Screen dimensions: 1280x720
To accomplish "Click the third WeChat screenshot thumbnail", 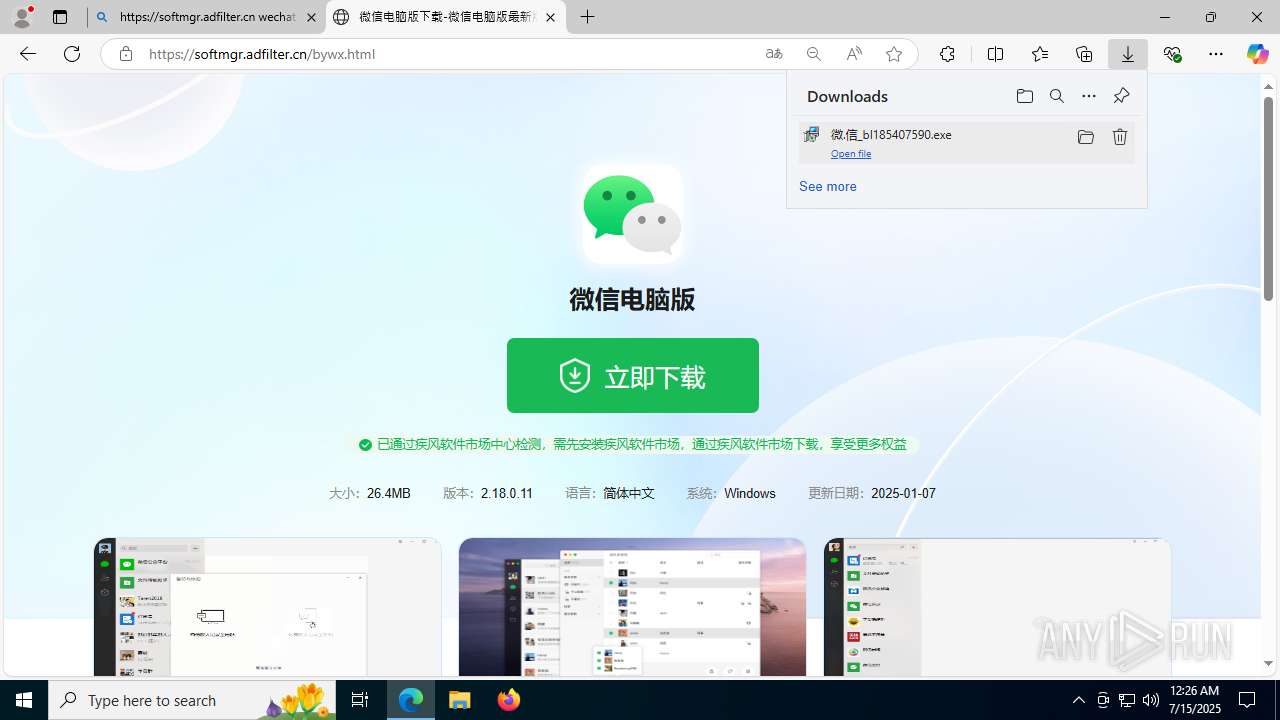I will pyautogui.click(x=997, y=607).
